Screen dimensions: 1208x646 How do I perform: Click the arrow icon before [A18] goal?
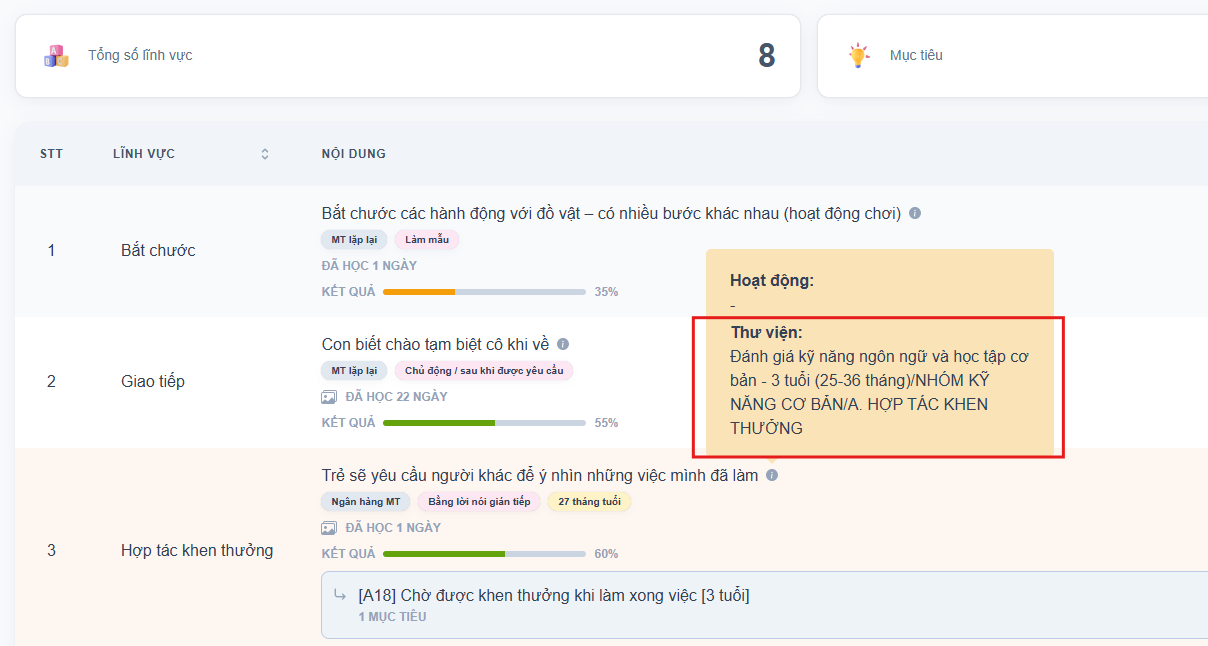point(340,596)
